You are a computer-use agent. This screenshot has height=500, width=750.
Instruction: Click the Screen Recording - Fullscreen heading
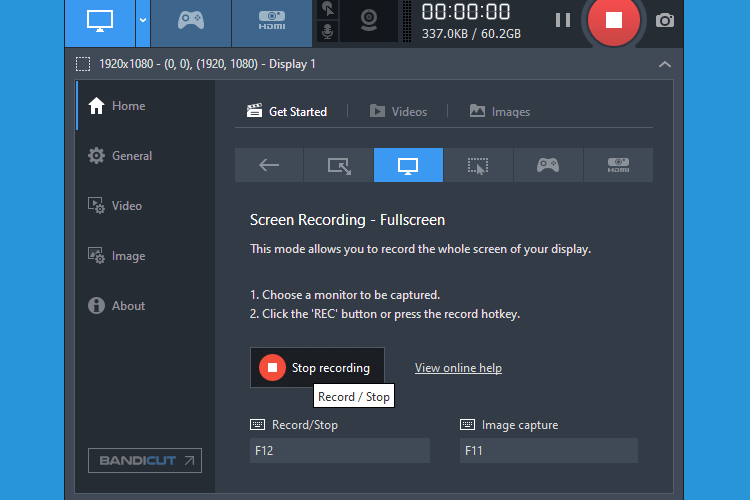tap(347, 220)
